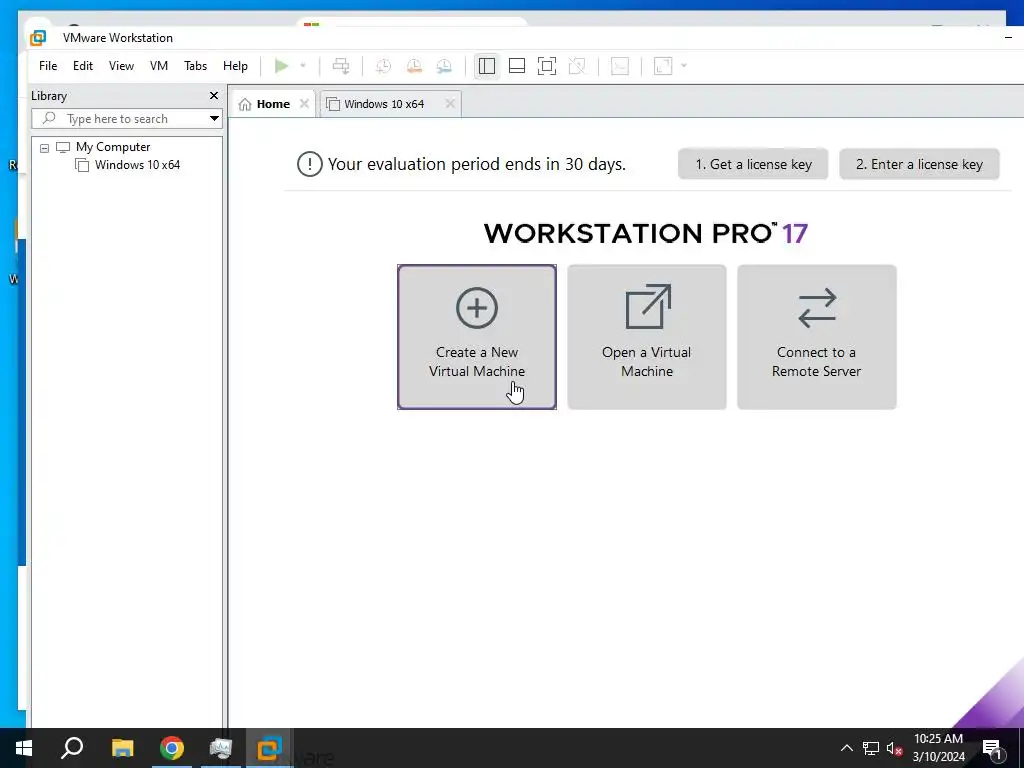Open the Edit menu
The image size is (1024, 768).
point(83,66)
